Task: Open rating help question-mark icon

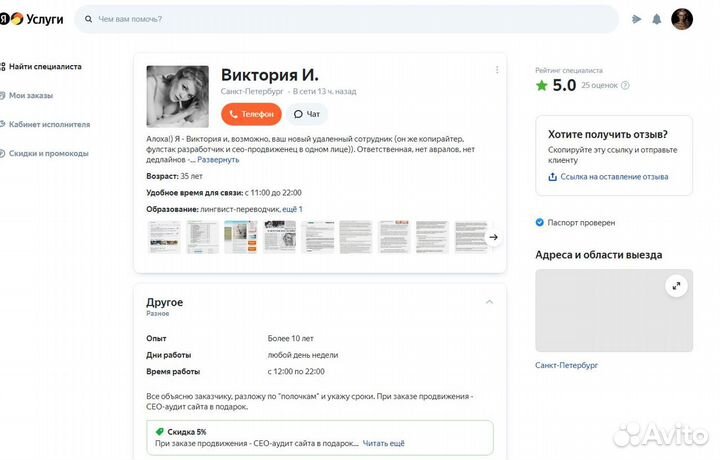Action: coord(625,85)
